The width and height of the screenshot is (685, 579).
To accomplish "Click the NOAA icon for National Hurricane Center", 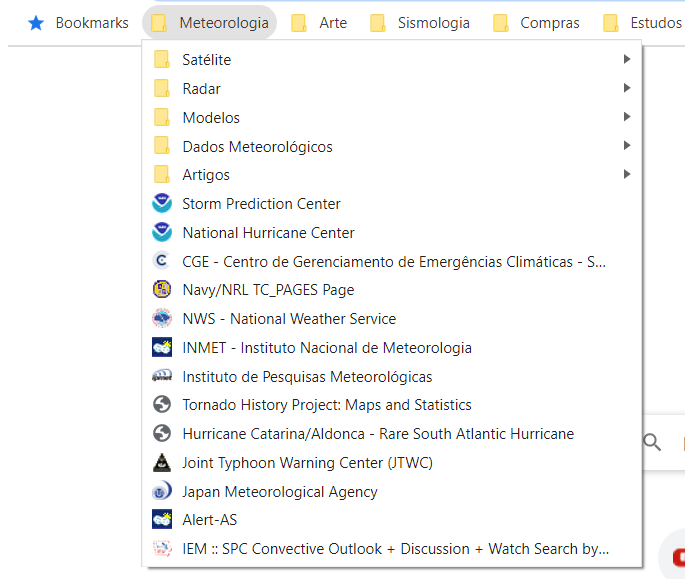I will click(162, 232).
